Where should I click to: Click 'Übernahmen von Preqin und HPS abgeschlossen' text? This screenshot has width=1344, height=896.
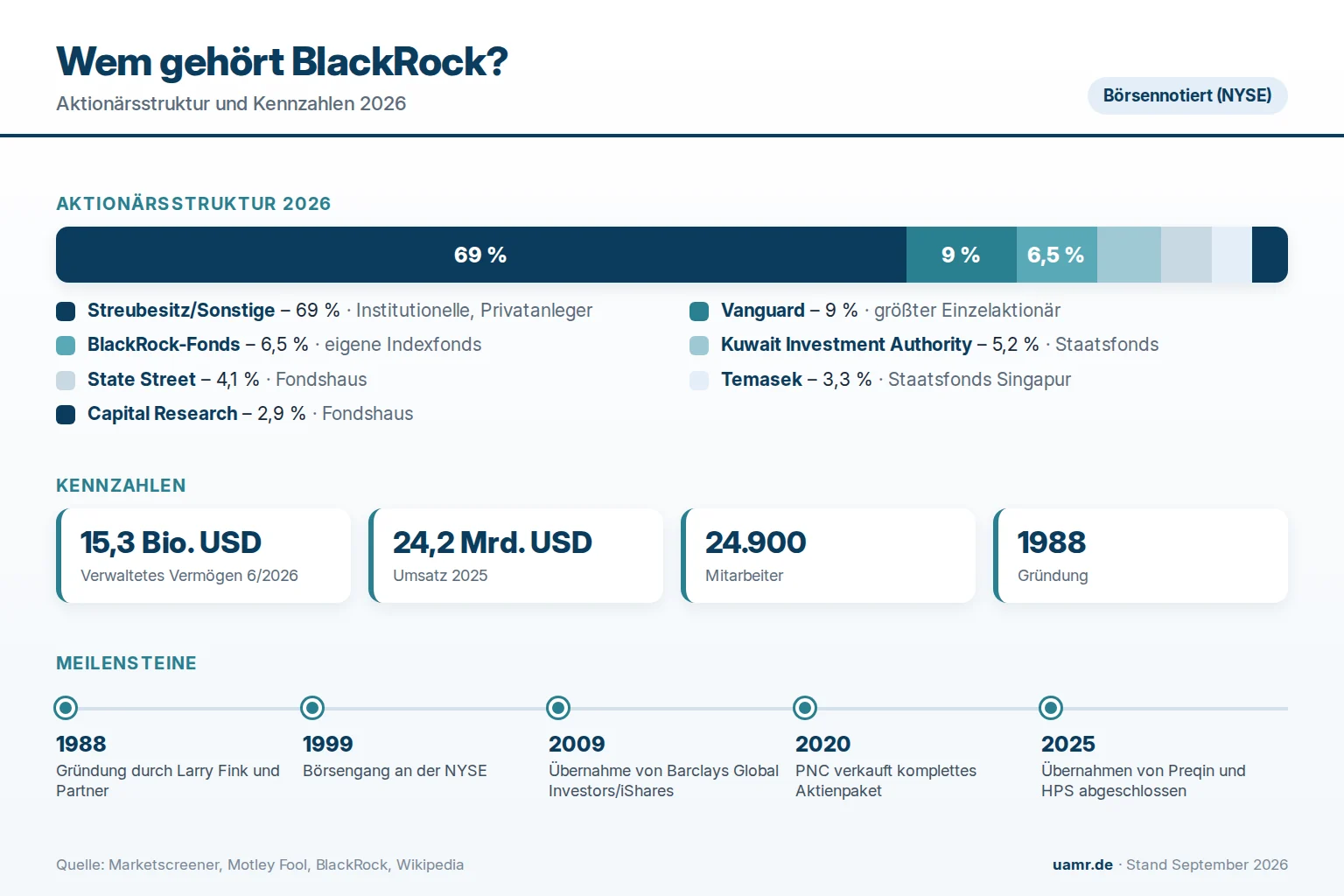1144,780
